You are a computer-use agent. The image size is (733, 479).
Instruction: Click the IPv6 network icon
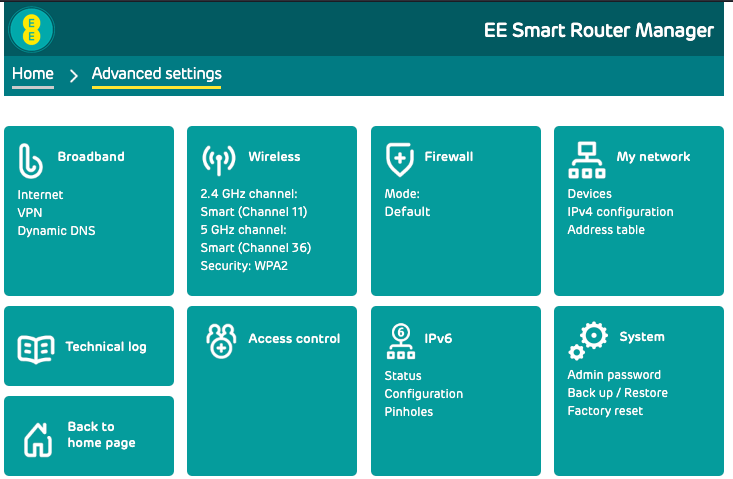pos(400,341)
